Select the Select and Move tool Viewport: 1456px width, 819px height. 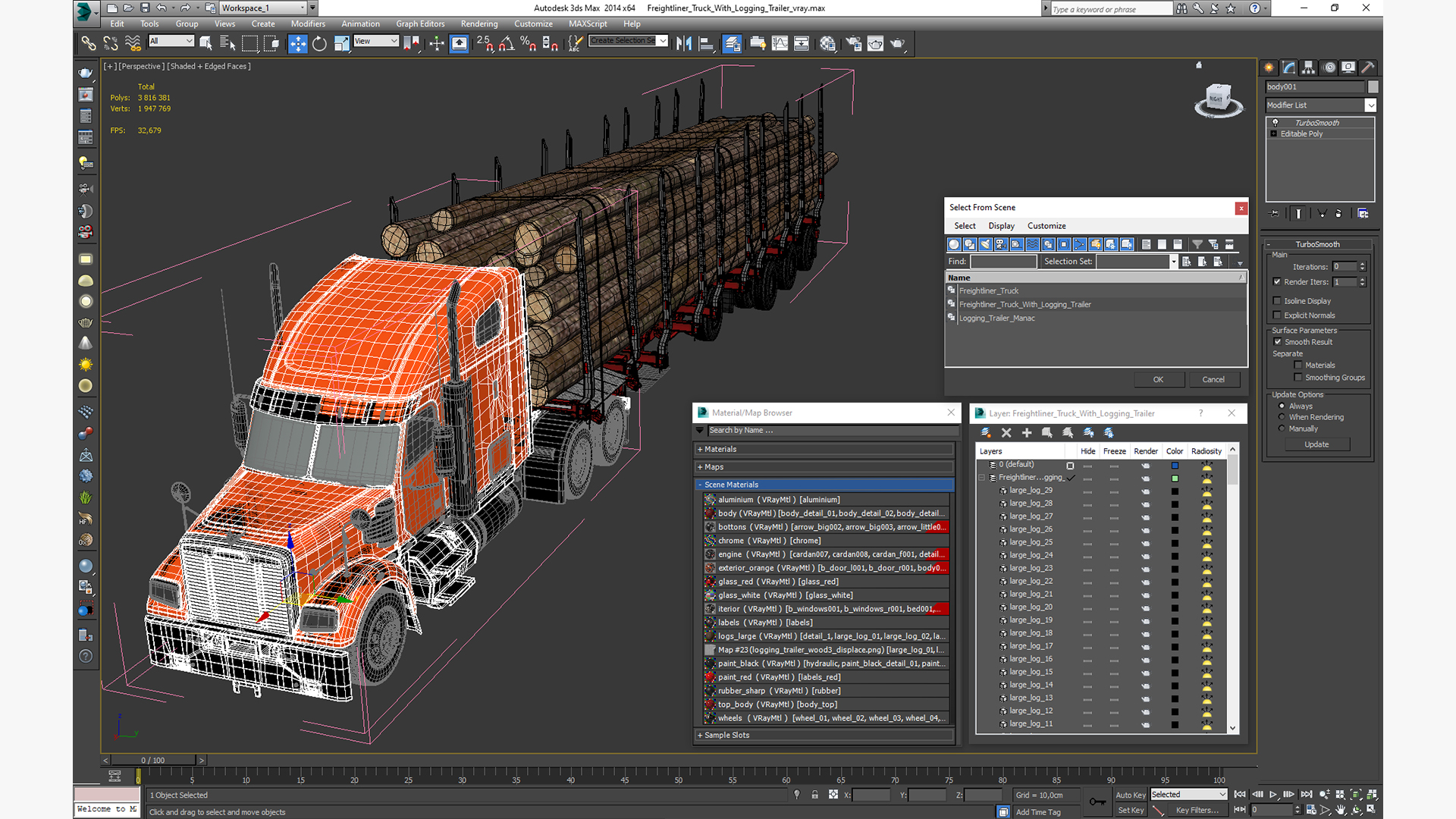point(297,44)
